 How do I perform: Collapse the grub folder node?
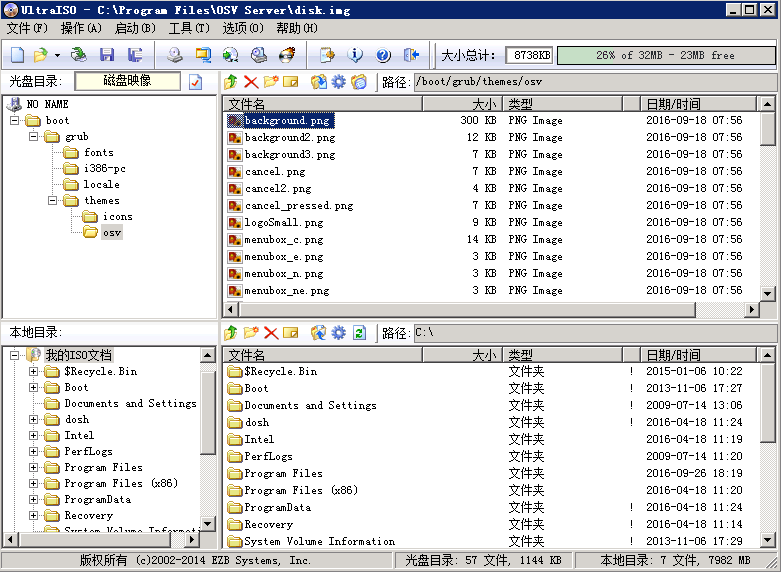pyautogui.click(x=33, y=137)
